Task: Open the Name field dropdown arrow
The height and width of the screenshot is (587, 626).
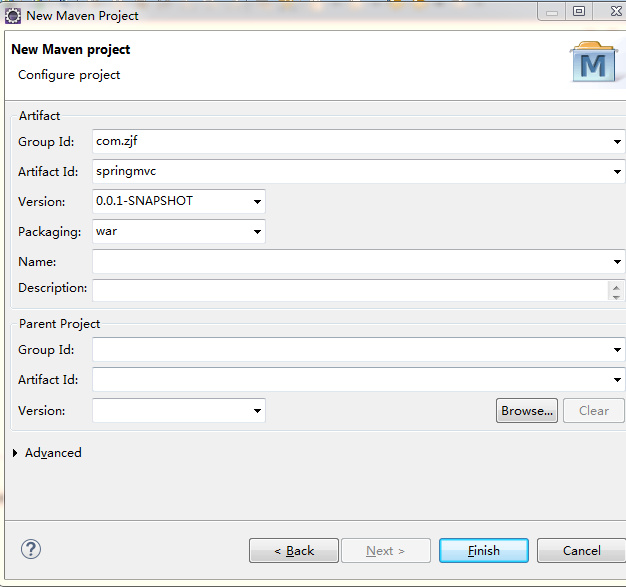Action: click(617, 262)
